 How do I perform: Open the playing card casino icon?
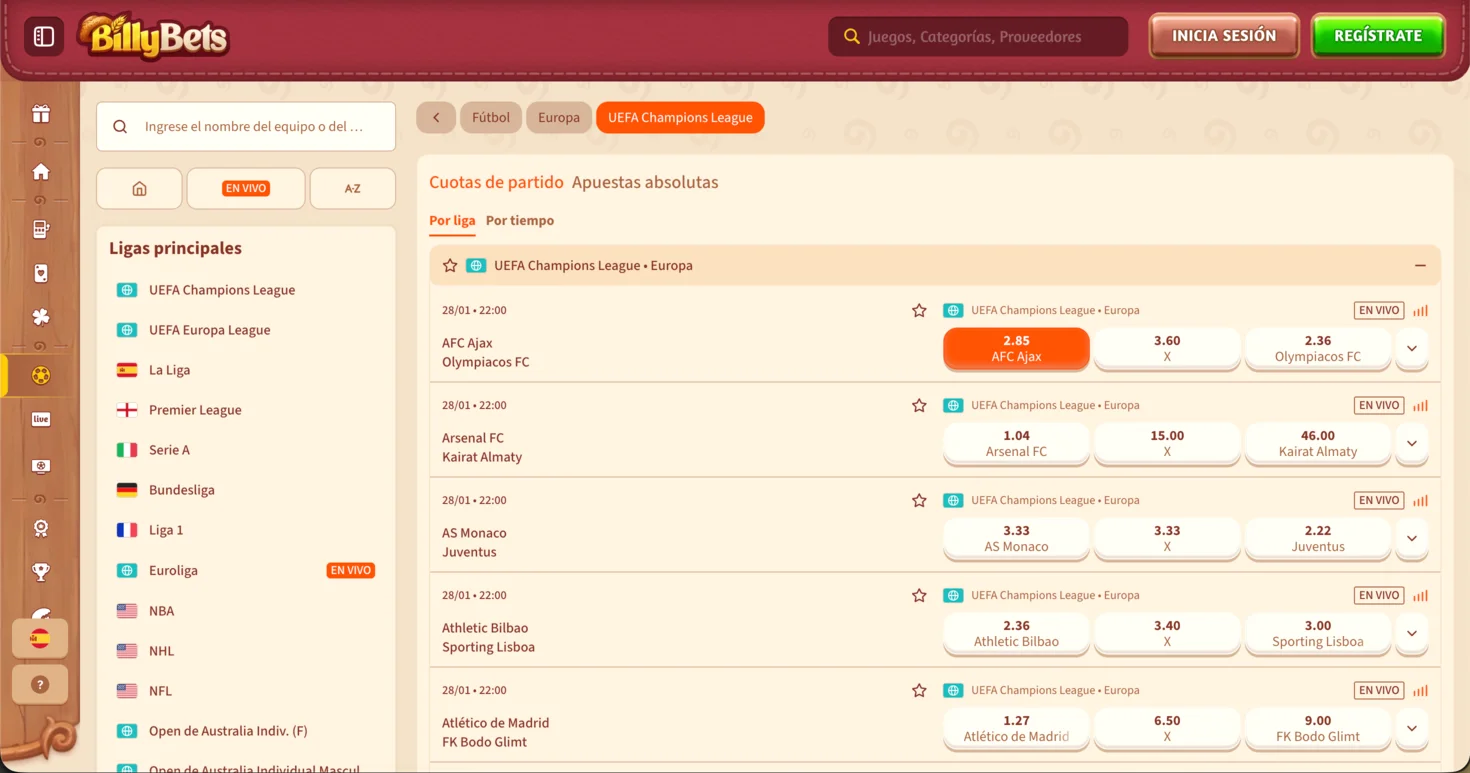pyautogui.click(x=41, y=273)
